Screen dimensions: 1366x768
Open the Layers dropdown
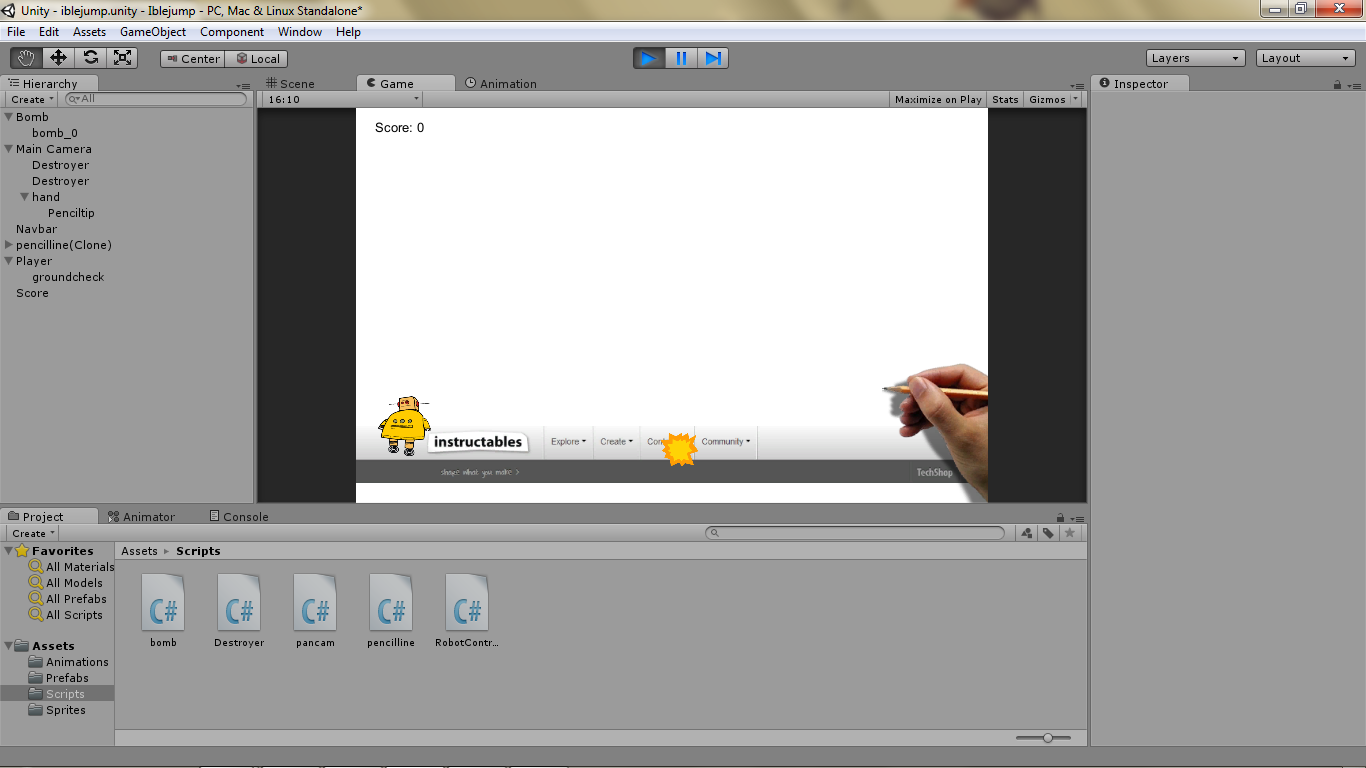pos(1196,58)
